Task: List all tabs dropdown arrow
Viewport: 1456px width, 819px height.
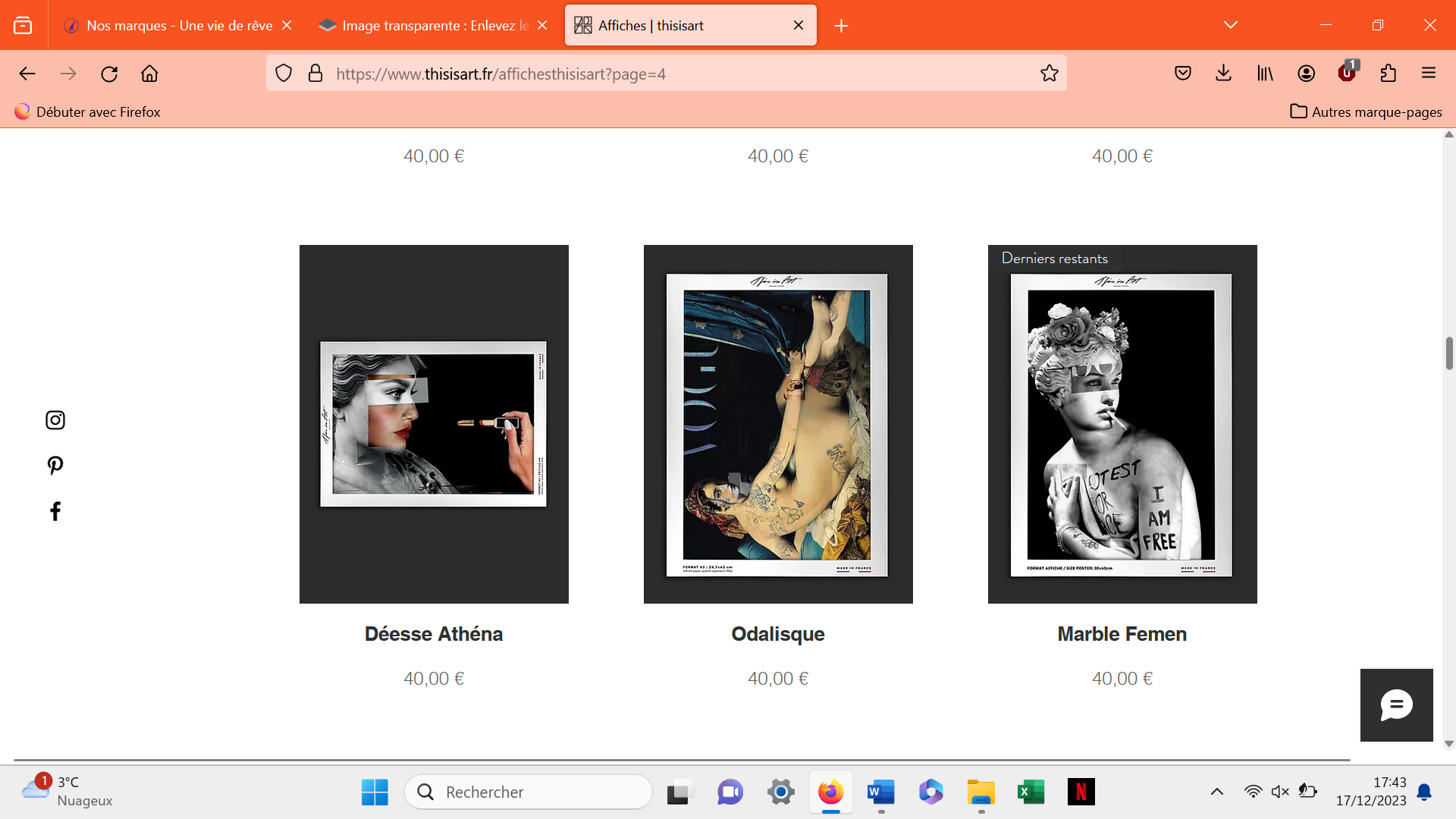Action: click(x=1231, y=25)
